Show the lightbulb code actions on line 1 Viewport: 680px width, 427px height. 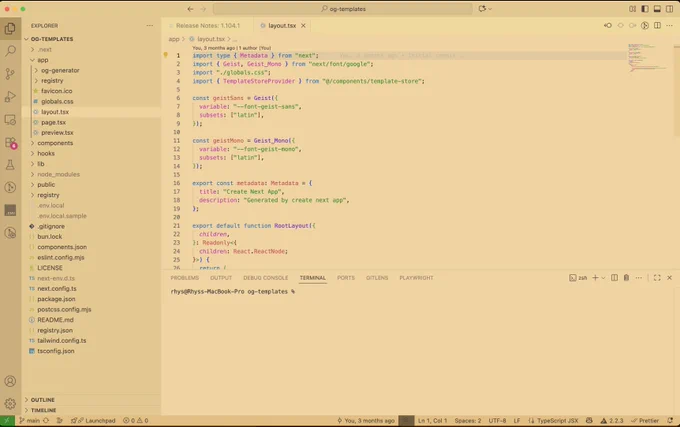pos(165,55)
